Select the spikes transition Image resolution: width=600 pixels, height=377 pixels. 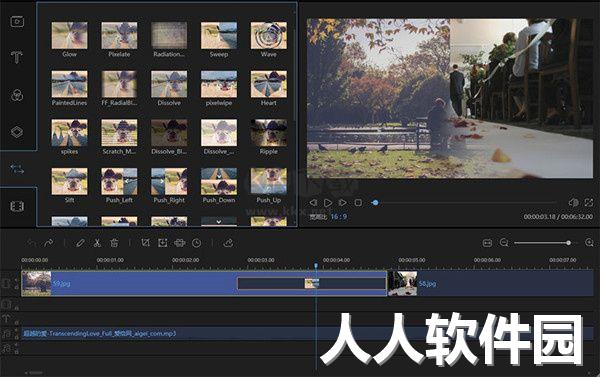tap(69, 133)
